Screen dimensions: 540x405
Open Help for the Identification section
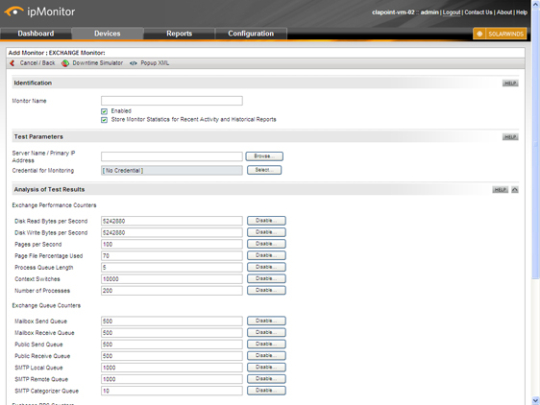510,83
